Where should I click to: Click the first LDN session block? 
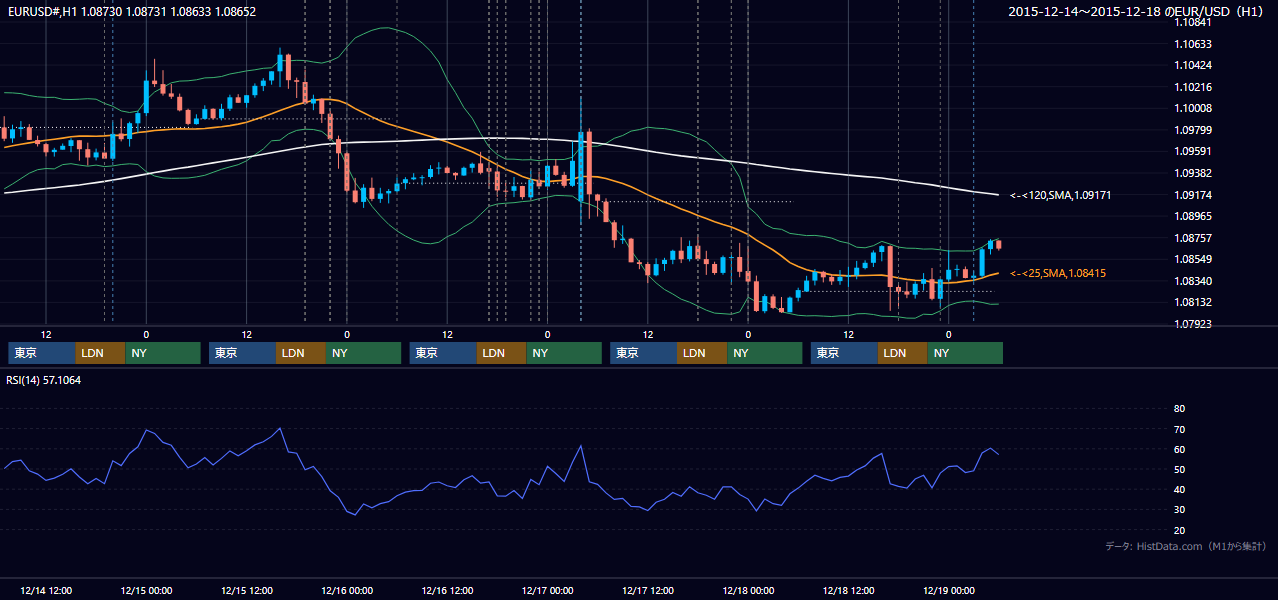[x=101, y=353]
